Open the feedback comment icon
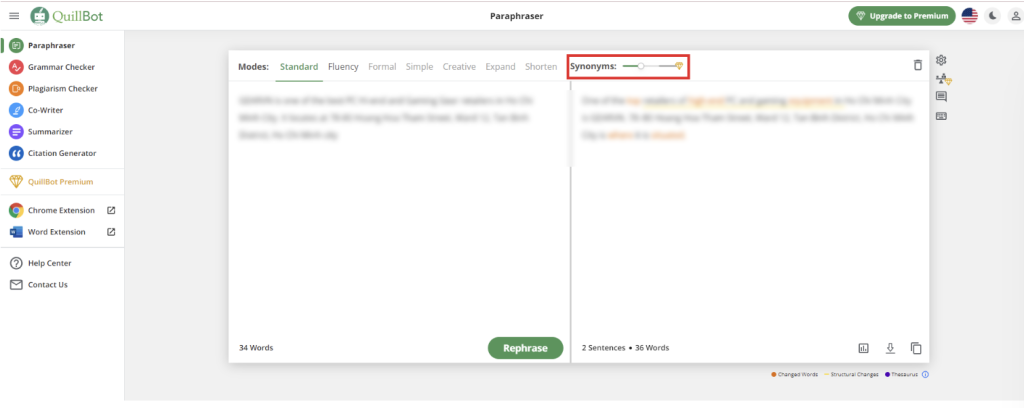The height and width of the screenshot is (408, 1024). (941, 97)
